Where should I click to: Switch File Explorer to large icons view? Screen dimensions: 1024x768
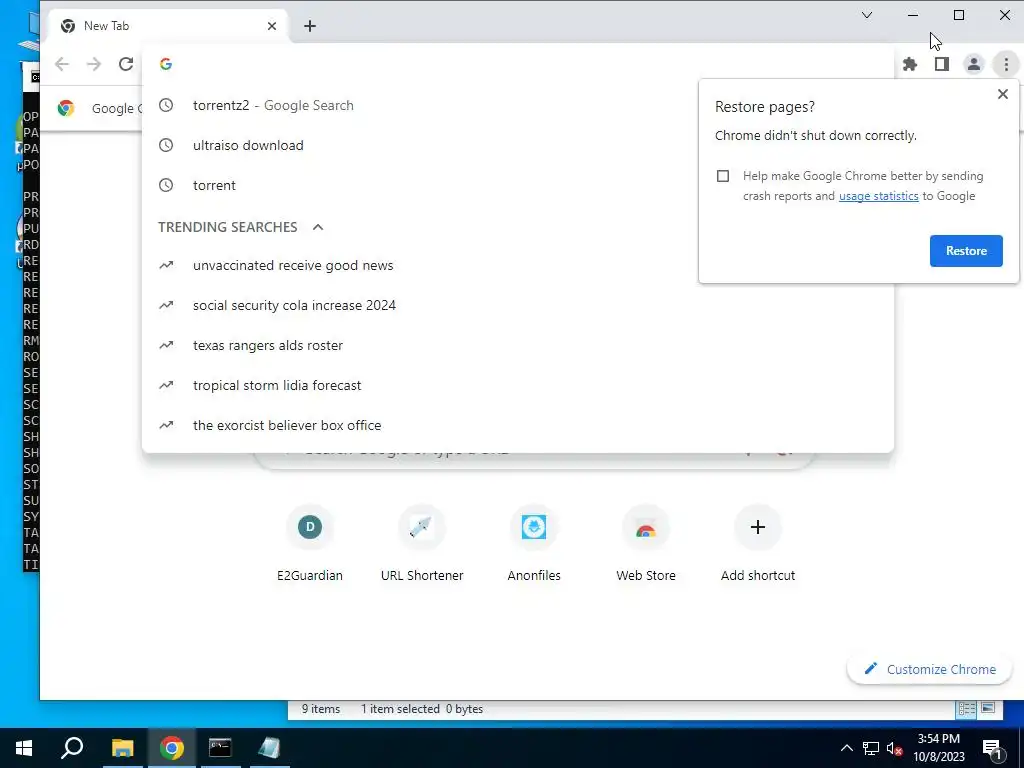click(x=988, y=709)
